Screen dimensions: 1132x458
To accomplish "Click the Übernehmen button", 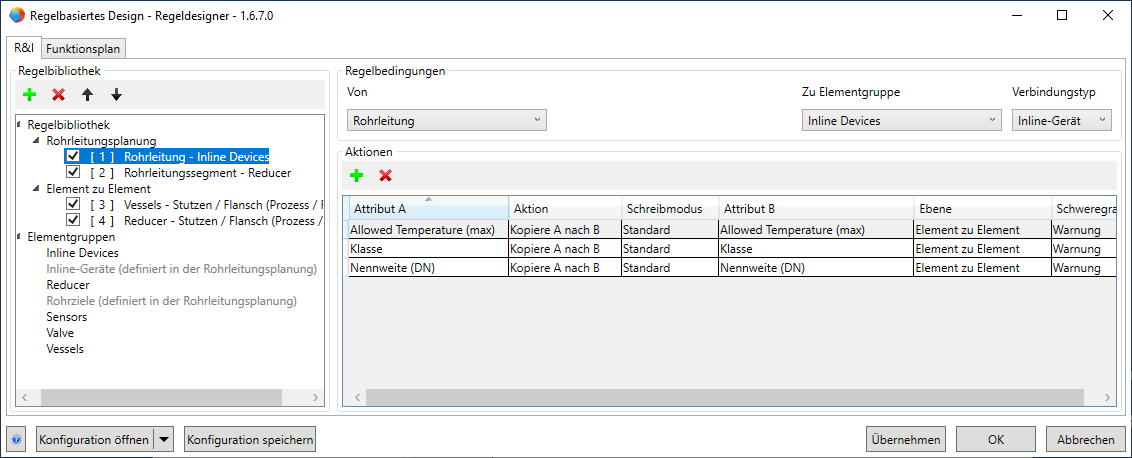I will click(906, 440).
